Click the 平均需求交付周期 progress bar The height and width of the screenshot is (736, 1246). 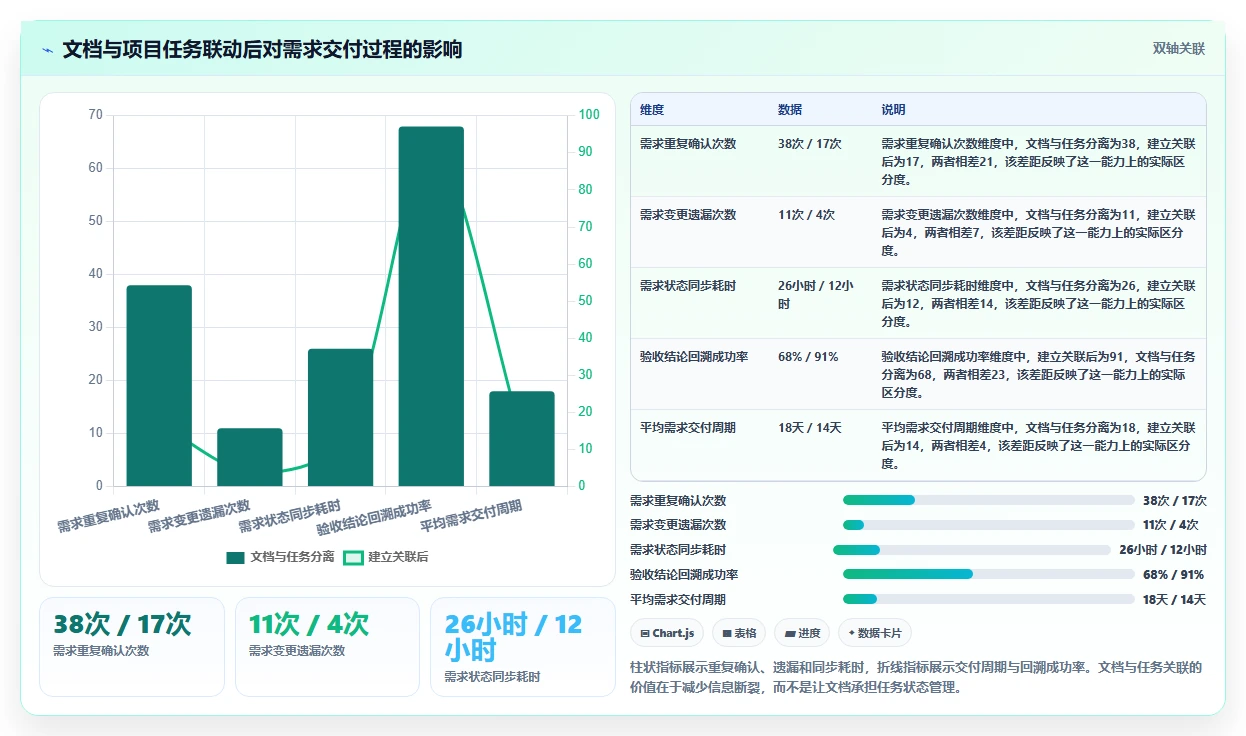[x=989, y=599]
